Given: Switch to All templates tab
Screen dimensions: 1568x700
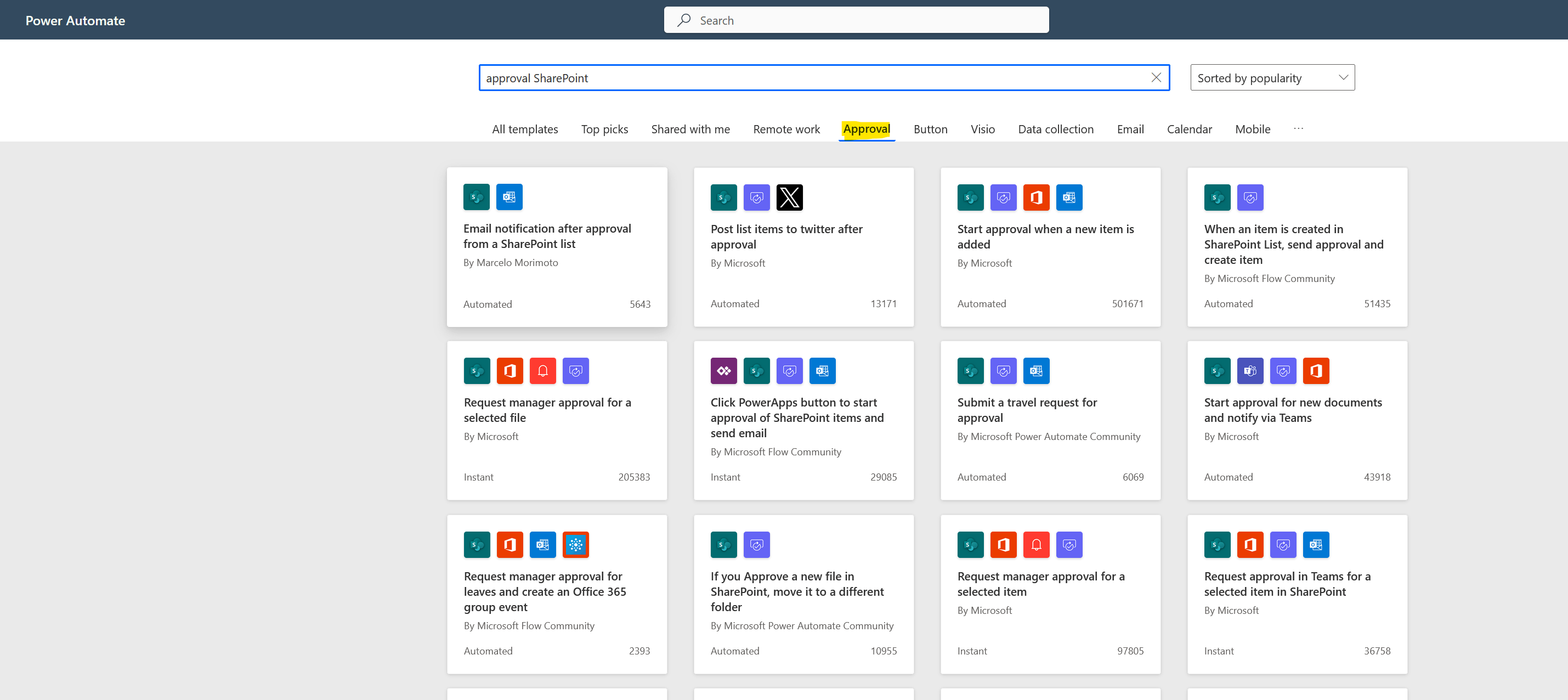Looking at the screenshot, I should pos(525,129).
